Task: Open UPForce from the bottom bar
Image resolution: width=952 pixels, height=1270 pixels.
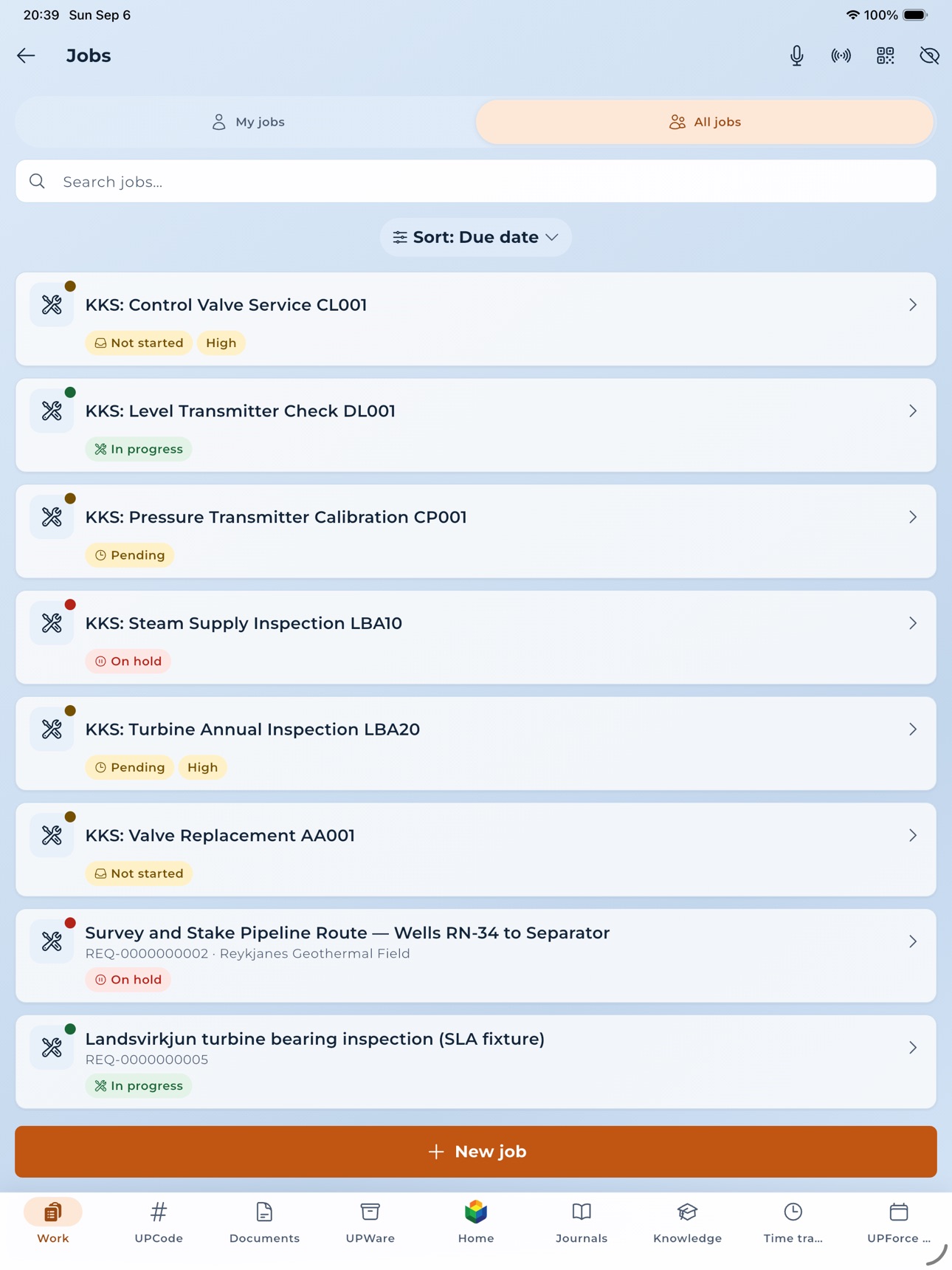Action: pos(899,1222)
